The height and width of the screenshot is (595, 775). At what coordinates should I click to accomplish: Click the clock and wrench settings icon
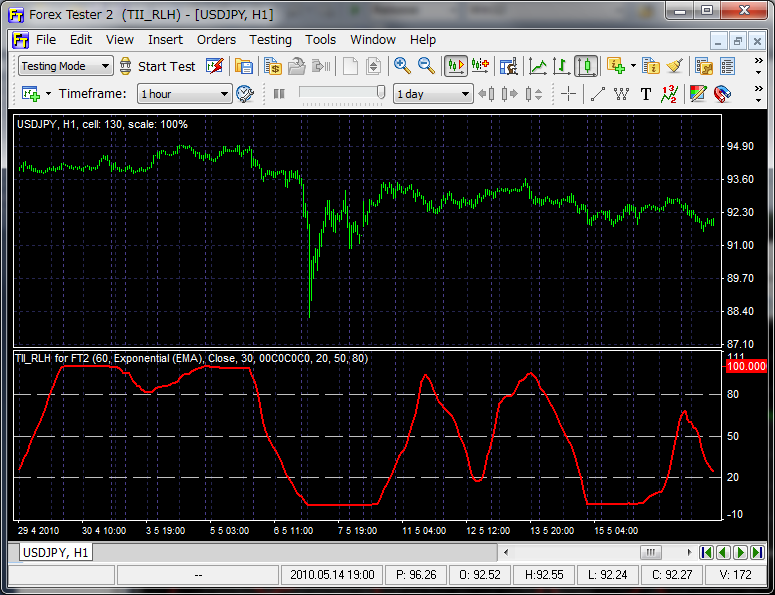coord(245,93)
